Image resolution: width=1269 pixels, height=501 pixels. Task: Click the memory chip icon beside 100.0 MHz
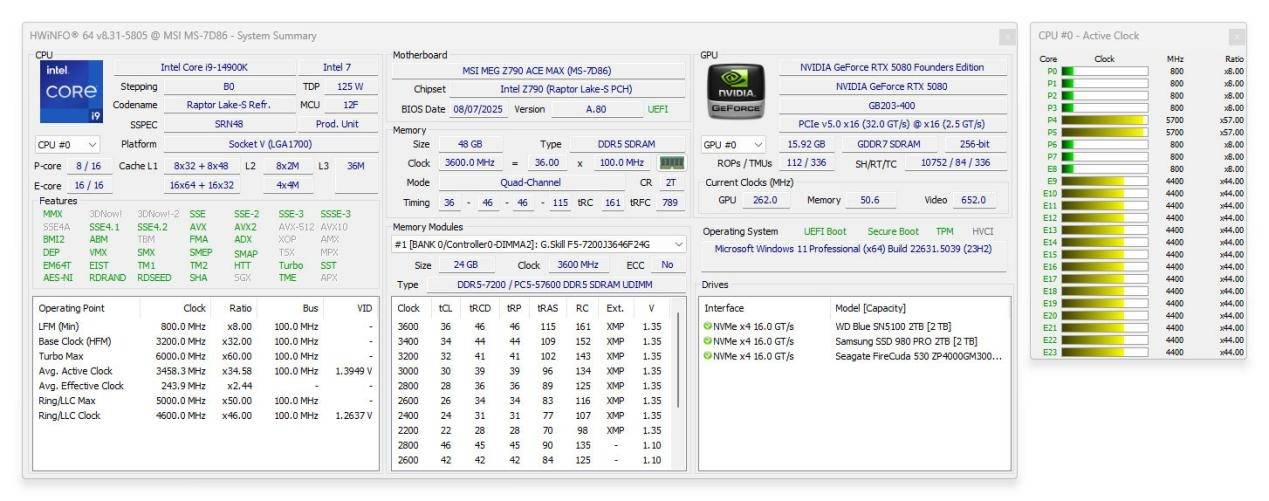tap(671, 163)
